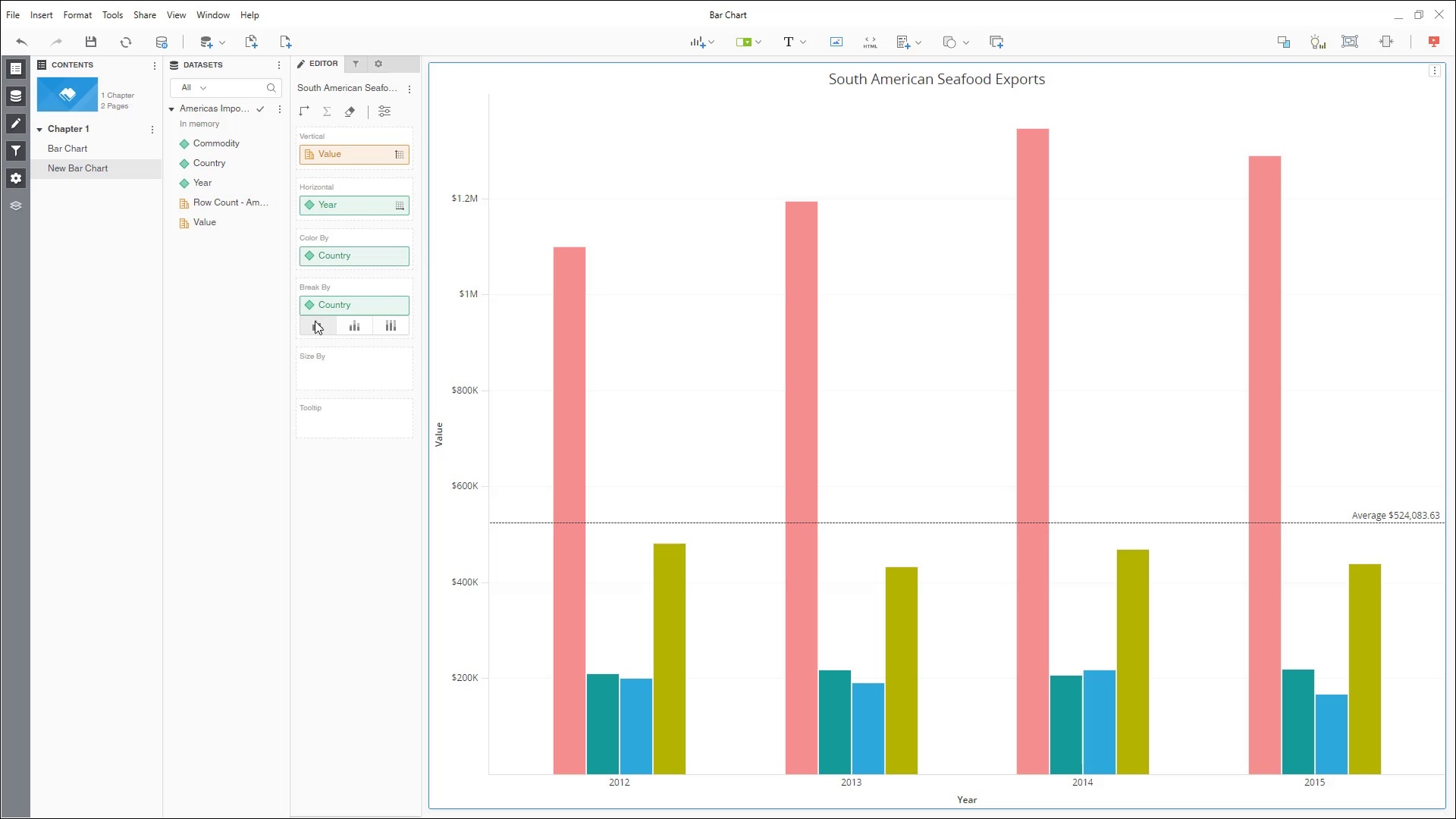Image resolution: width=1456 pixels, height=819 pixels.
Task: Click the swap axes icon in editor
Action: pos(304,111)
